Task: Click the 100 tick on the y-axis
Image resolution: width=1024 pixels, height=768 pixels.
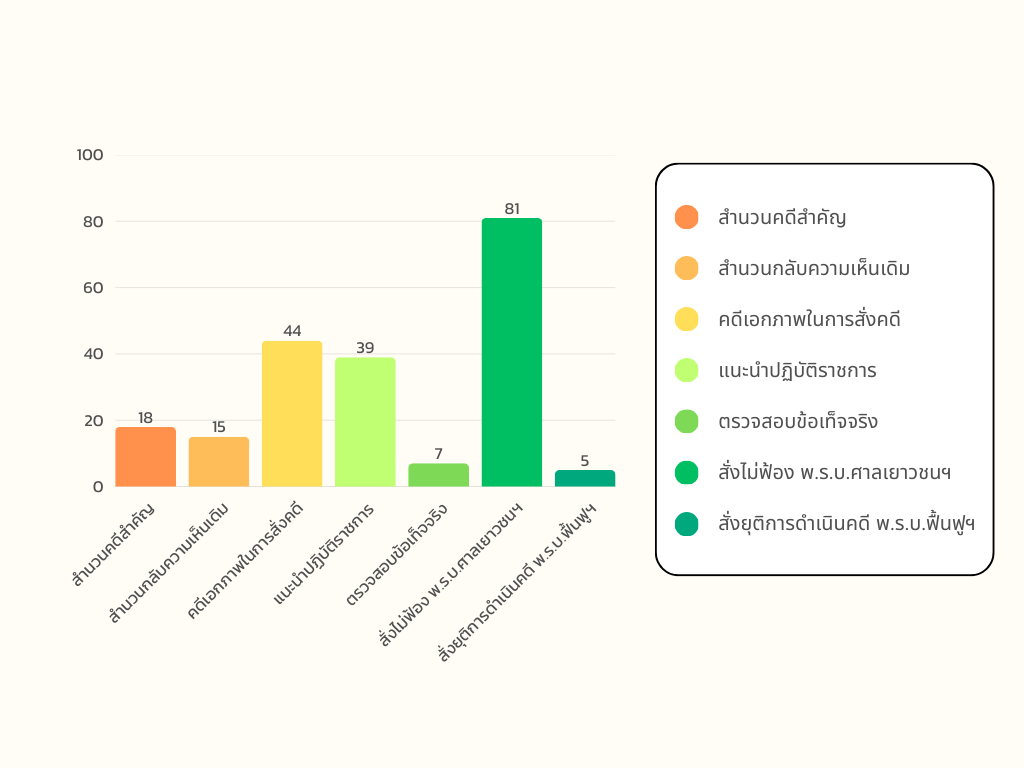Action: [90, 155]
